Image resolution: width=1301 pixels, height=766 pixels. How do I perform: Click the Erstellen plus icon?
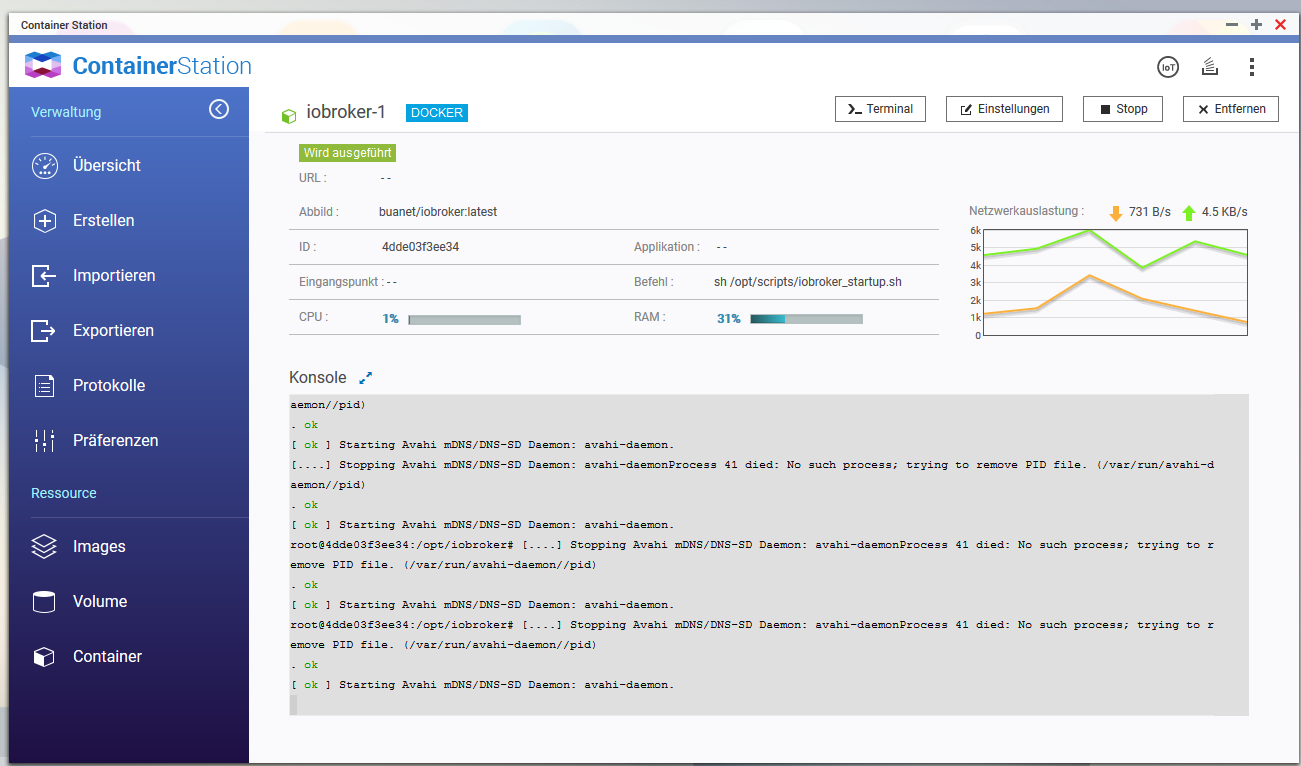click(x=45, y=221)
